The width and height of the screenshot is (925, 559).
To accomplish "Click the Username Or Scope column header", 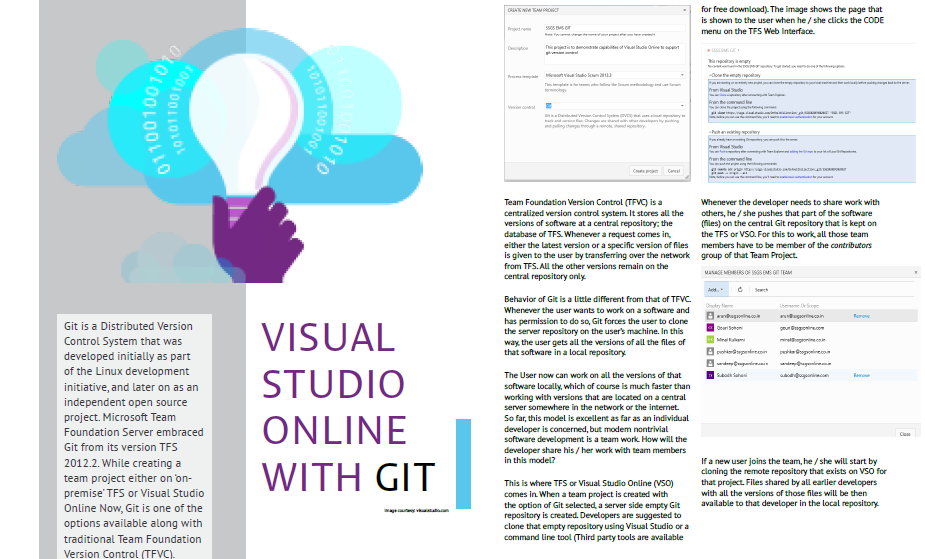I will click(799, 305).
